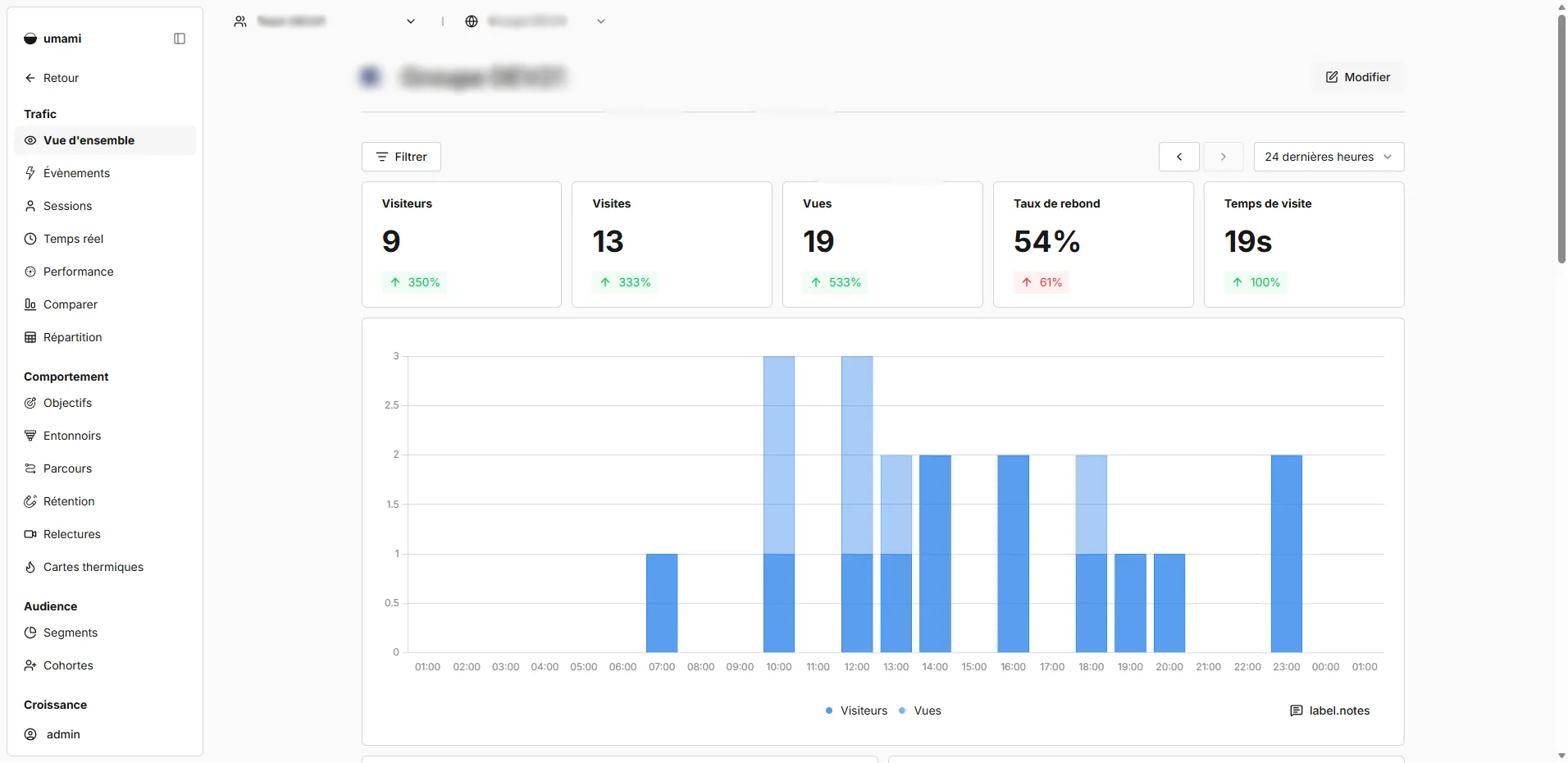Collapse the sidebar panel icon
The height and width of the screenshot is (763, 1568).
click(x=180, y=39)
